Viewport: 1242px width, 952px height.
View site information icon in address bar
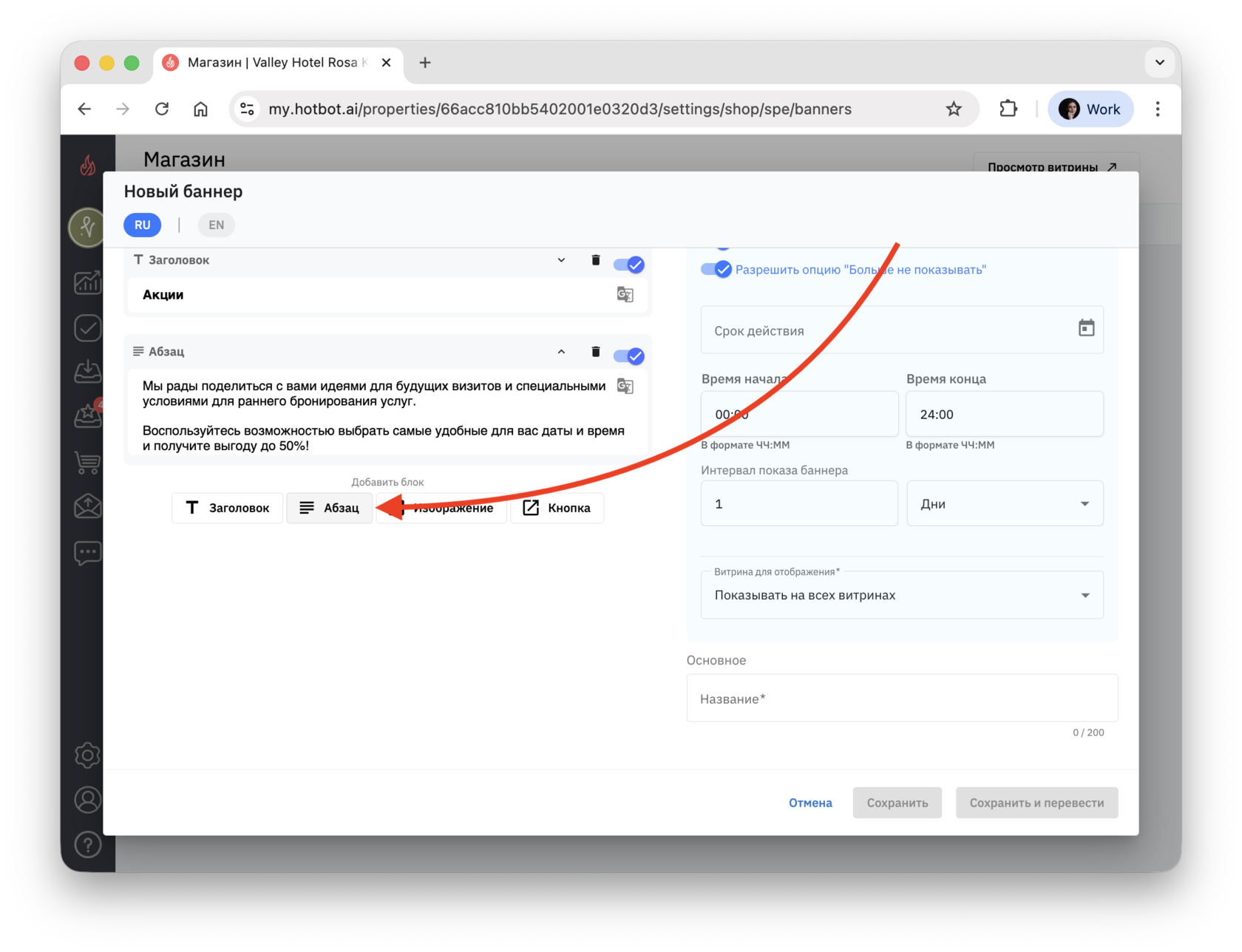coord(247,109)
